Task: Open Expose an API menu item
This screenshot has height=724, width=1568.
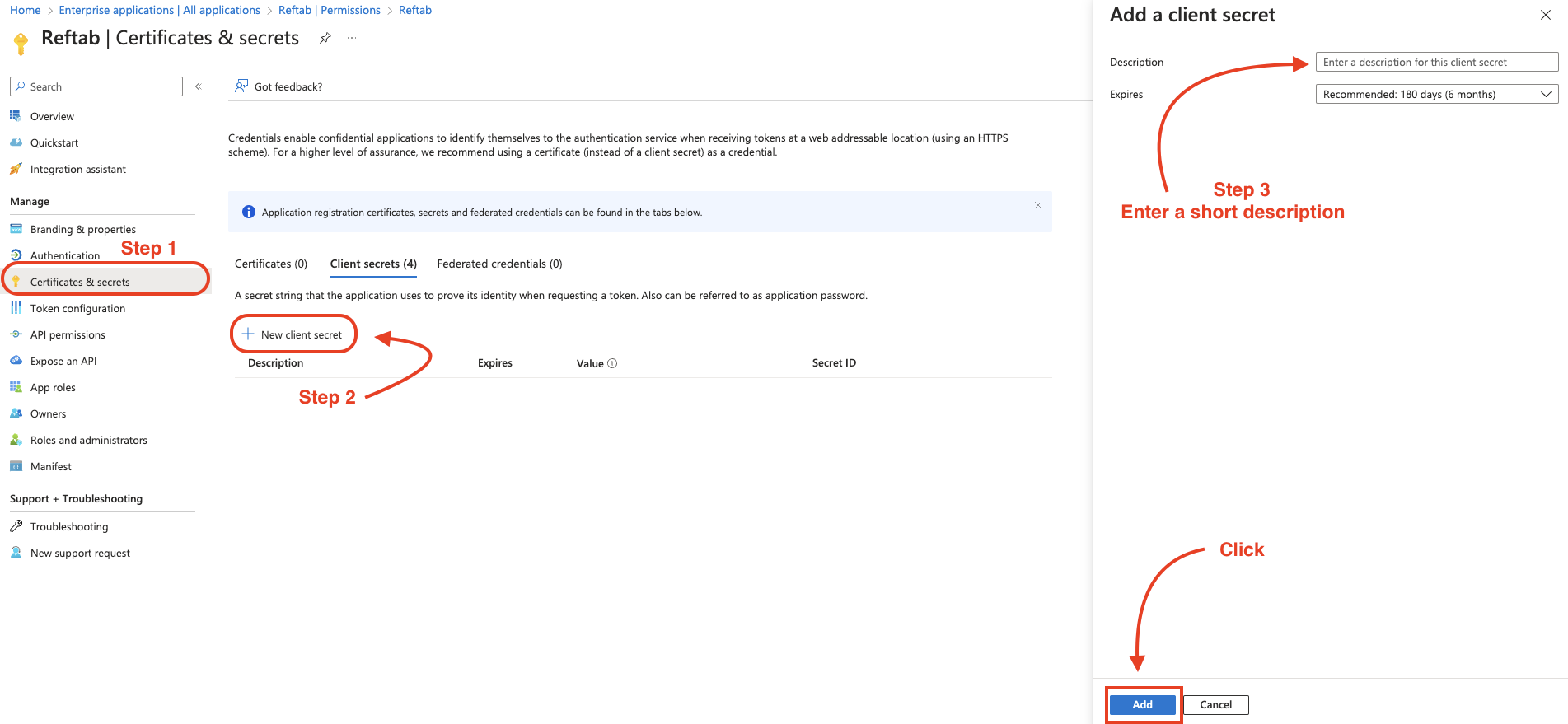Action: [x=63, y=361]
